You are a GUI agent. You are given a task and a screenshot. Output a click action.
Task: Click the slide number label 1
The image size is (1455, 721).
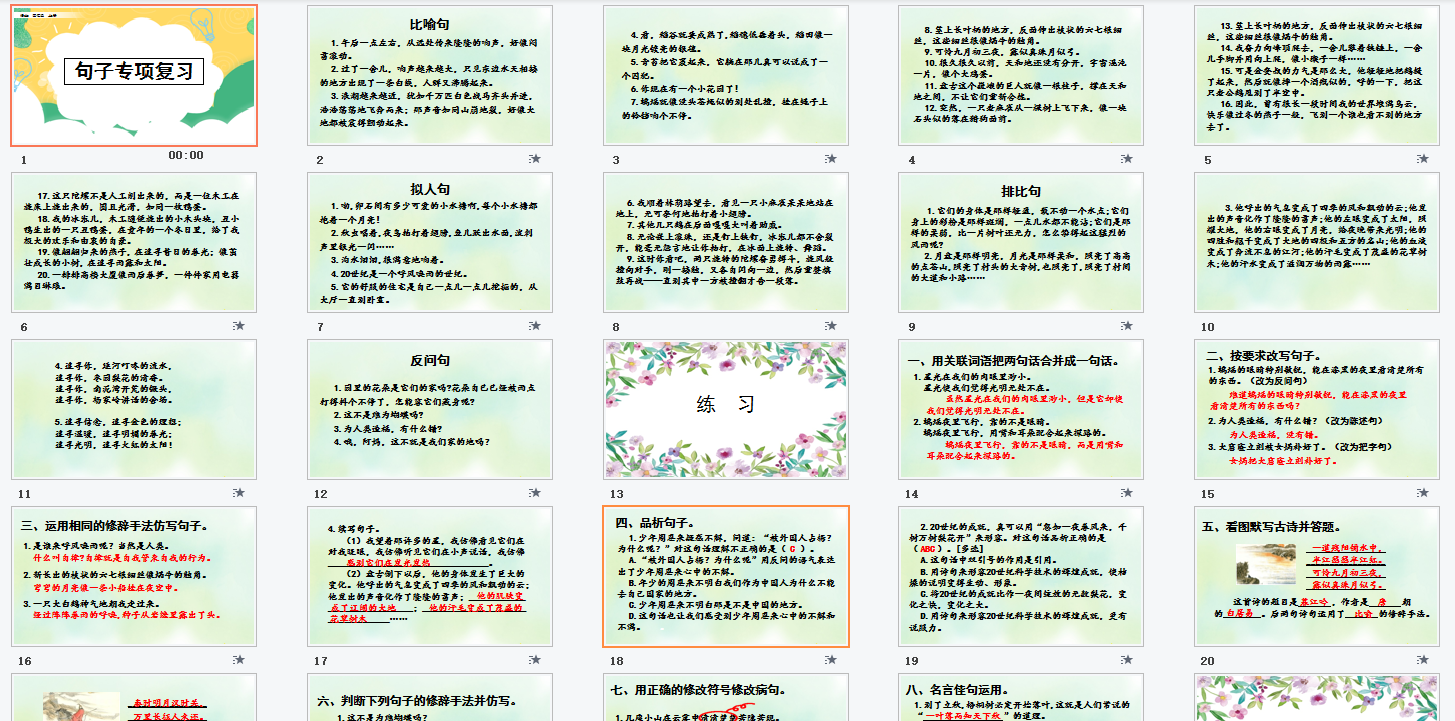[24, 160]
